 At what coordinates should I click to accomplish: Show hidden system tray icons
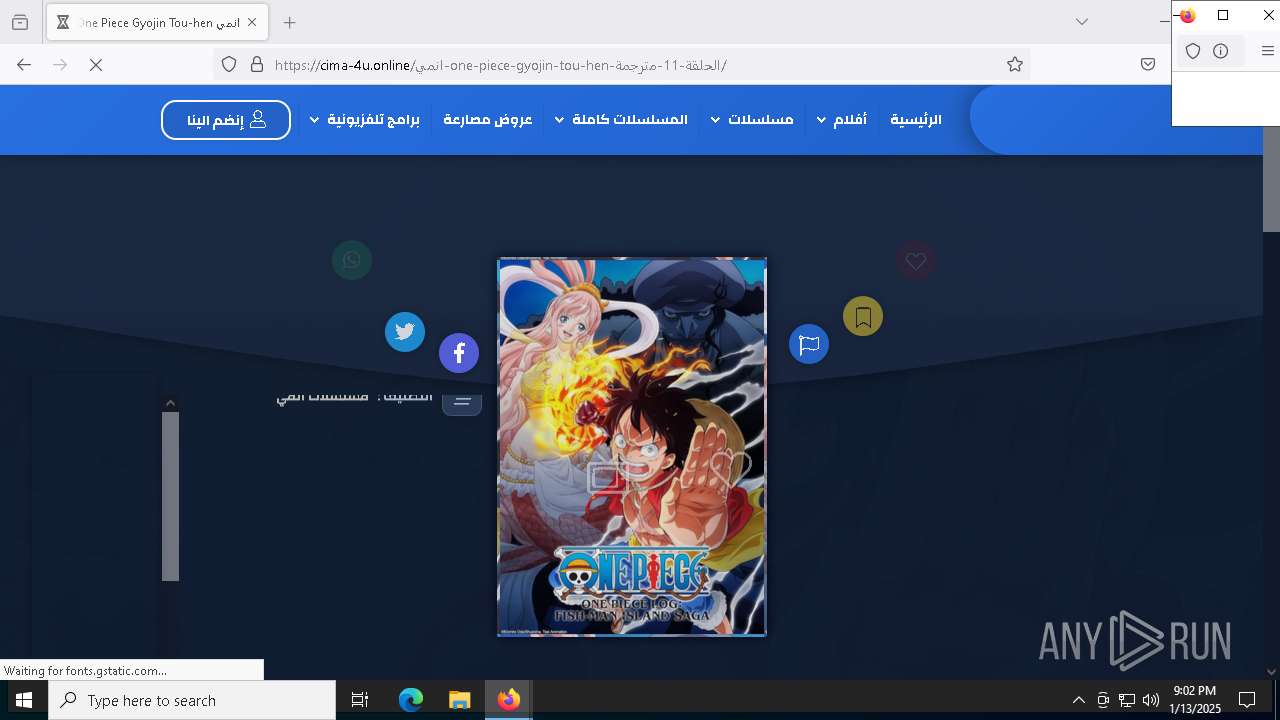pyautogui.click(x=1078, y=700)
